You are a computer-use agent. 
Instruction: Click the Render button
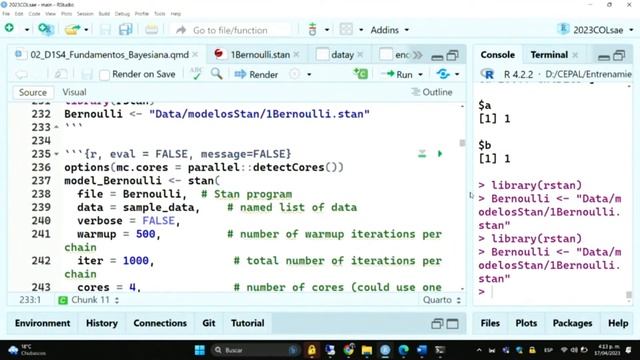256,74
